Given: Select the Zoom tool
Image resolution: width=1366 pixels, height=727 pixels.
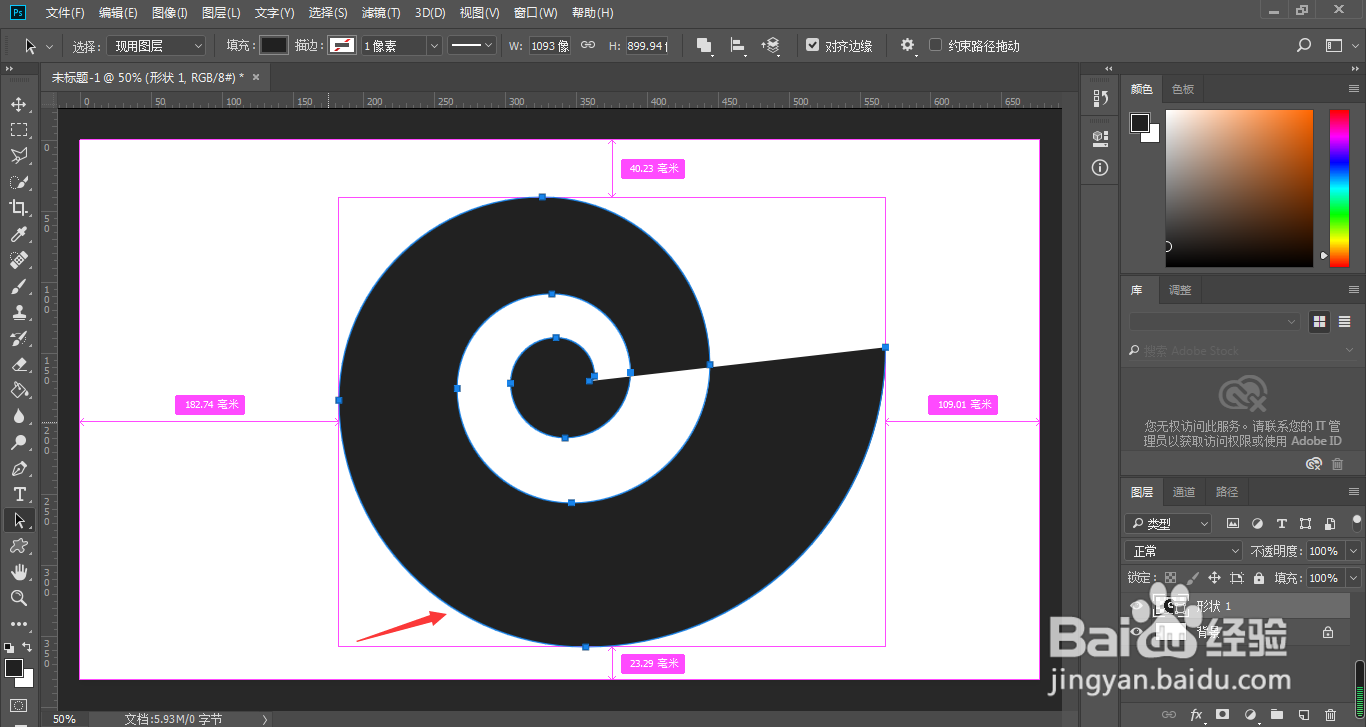Looking at the screenshot, I should (18, 598).
